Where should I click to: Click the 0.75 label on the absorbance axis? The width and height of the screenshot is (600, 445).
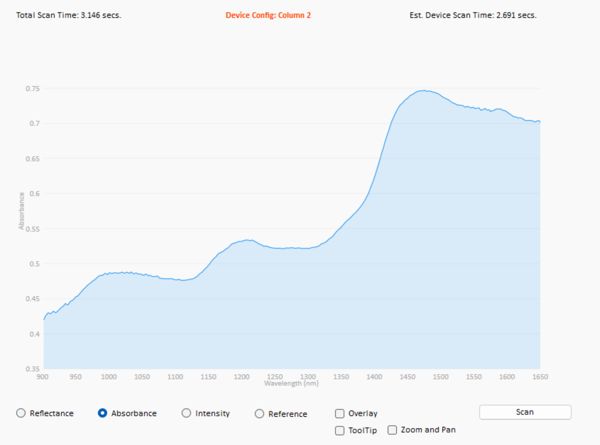pos(33,89)
